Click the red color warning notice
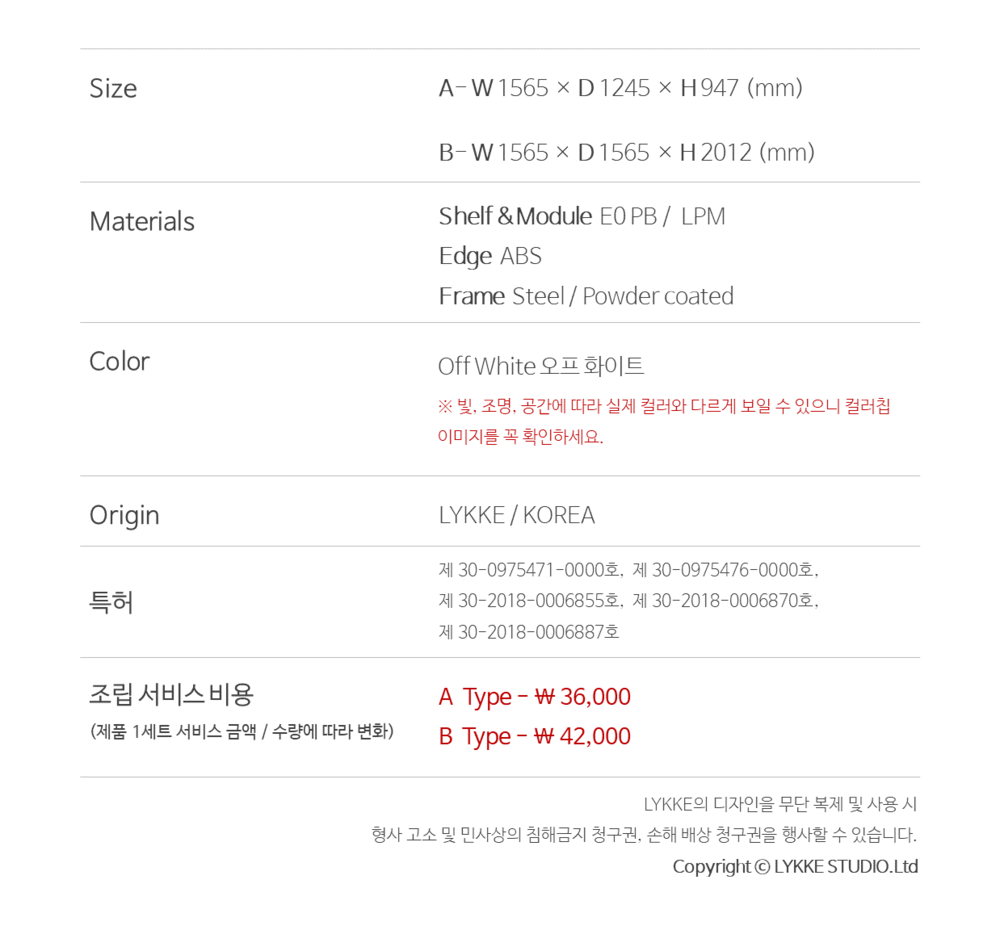 click(664, 421)
